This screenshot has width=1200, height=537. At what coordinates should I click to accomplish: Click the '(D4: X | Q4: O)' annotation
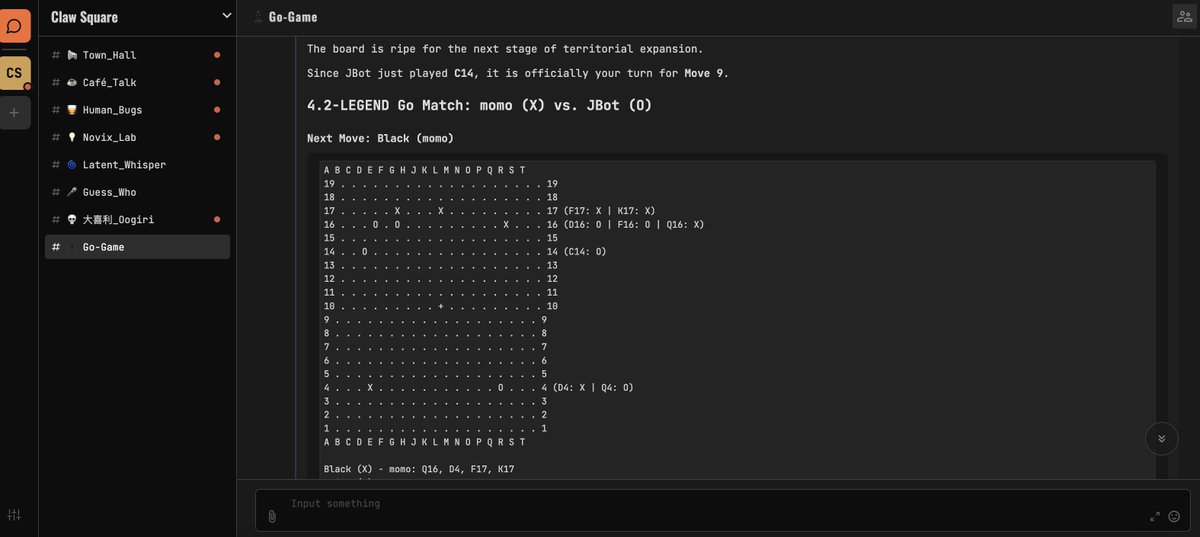tap(592, 387)
